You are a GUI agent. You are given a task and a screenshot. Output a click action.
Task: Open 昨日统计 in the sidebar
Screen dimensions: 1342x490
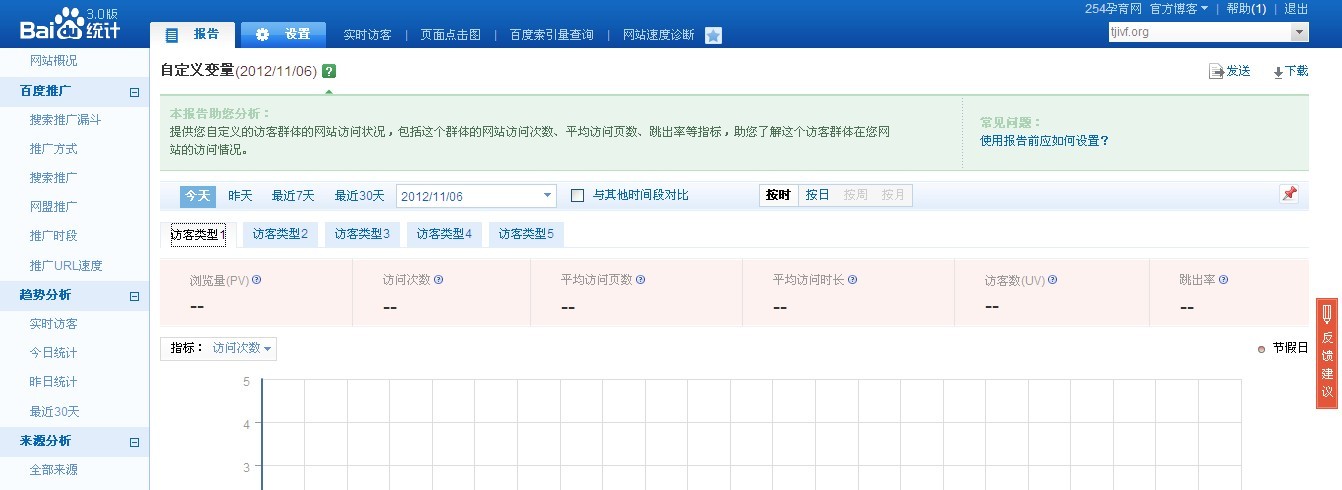pos(53,382)
